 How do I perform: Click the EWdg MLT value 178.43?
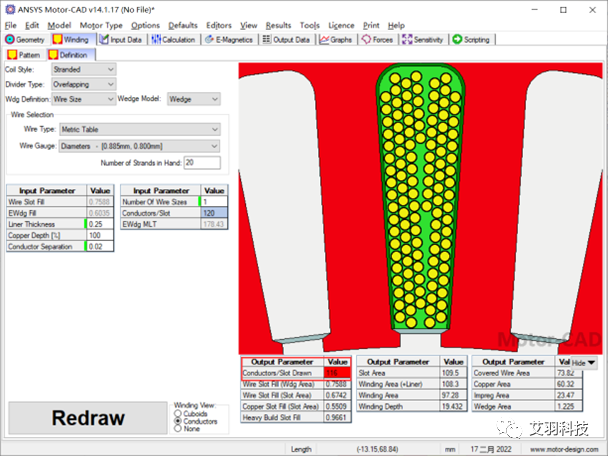tap(214, 224)
